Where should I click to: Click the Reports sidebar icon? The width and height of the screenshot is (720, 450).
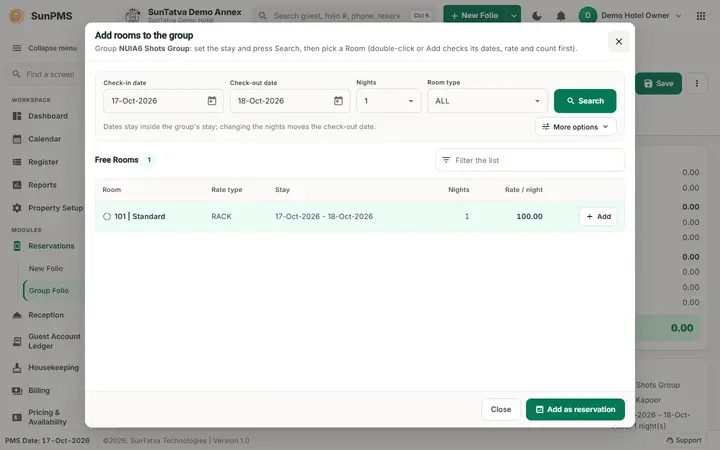pos(17,185)
